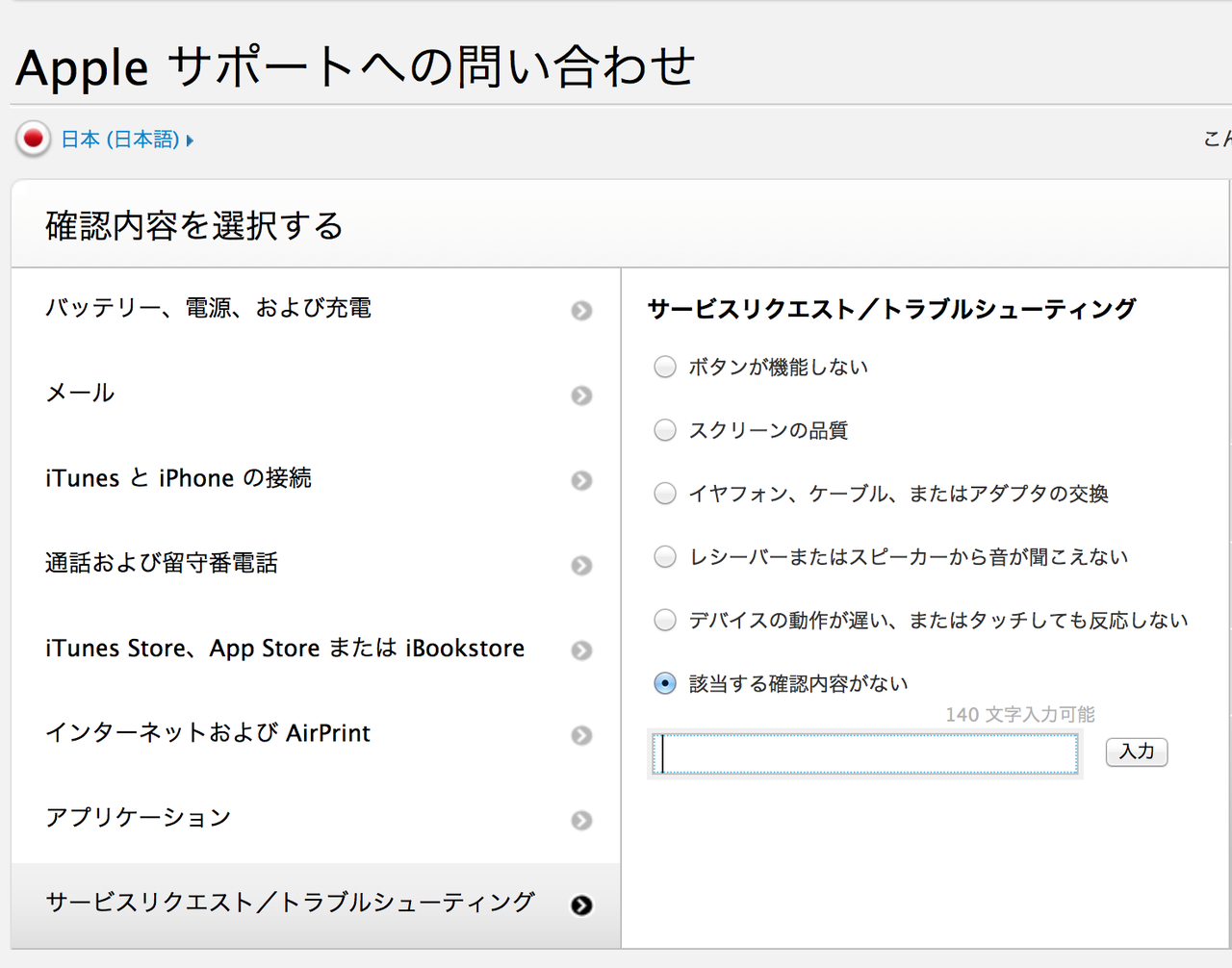
Task: Select iTunes Store、App Store または iBookstore category
Action: click(x=316, y=650)
